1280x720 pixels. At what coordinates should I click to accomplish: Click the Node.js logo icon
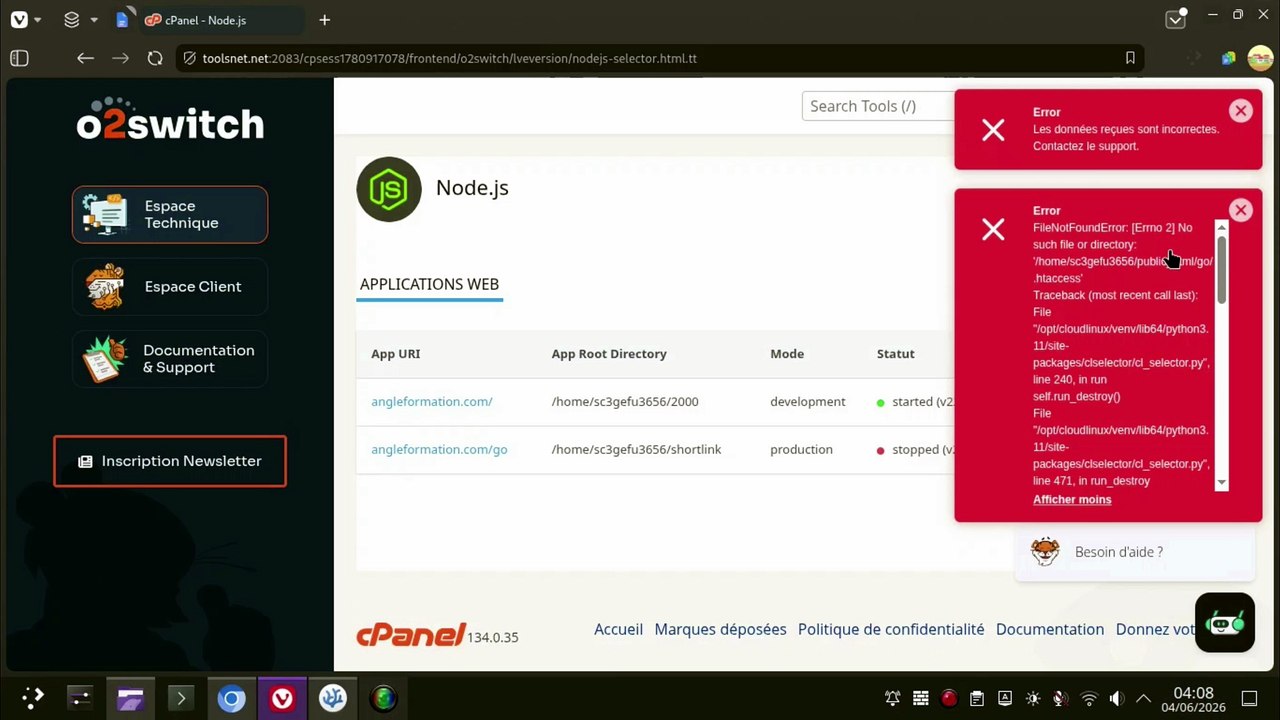tap(389, 189)
